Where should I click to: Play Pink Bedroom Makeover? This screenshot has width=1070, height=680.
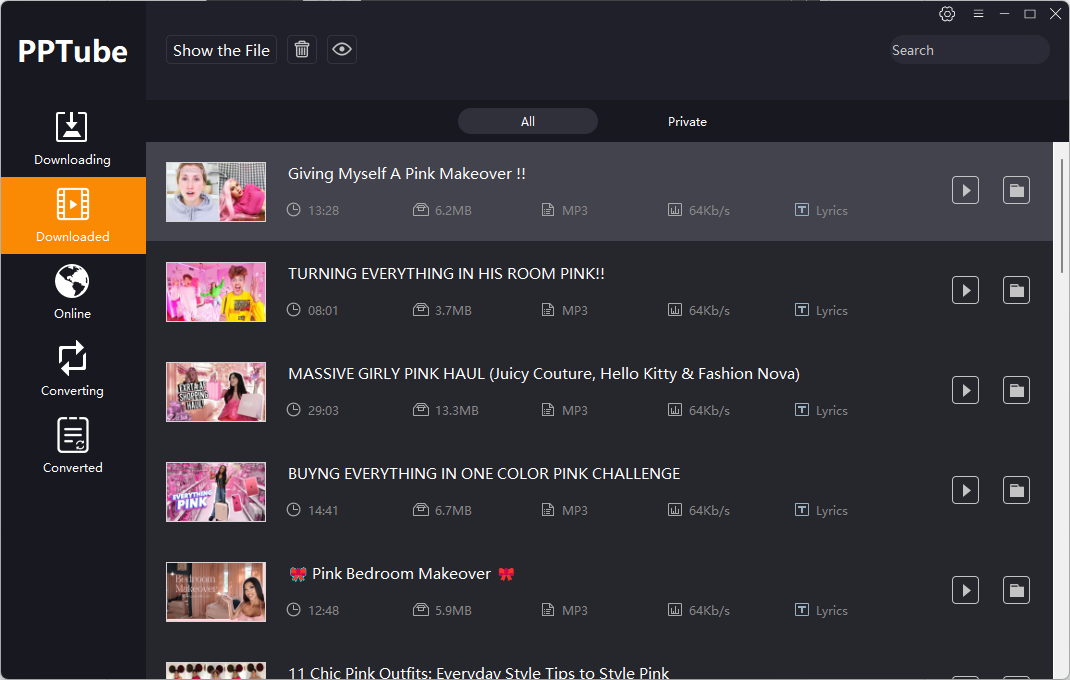[965, 591]
